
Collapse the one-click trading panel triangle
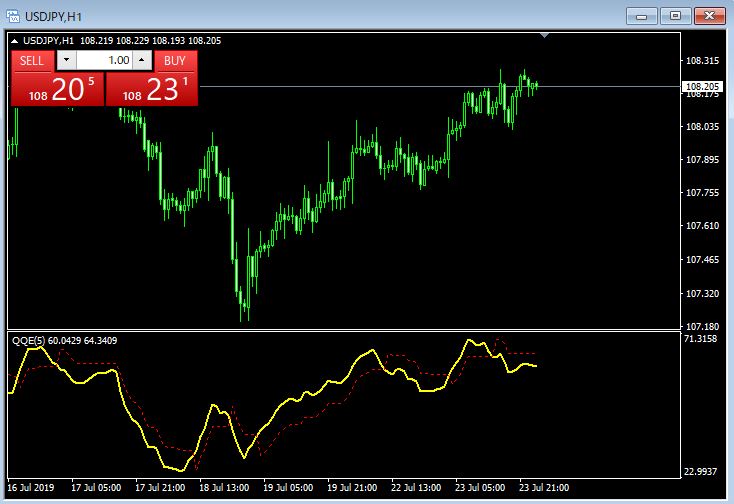click(15, 41)
